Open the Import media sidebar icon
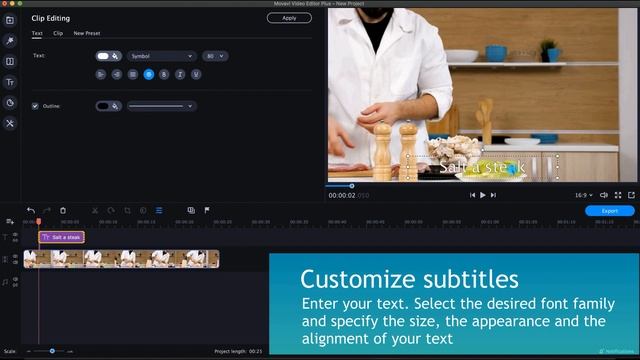640x360 pixels. click(x=10, y=20)
